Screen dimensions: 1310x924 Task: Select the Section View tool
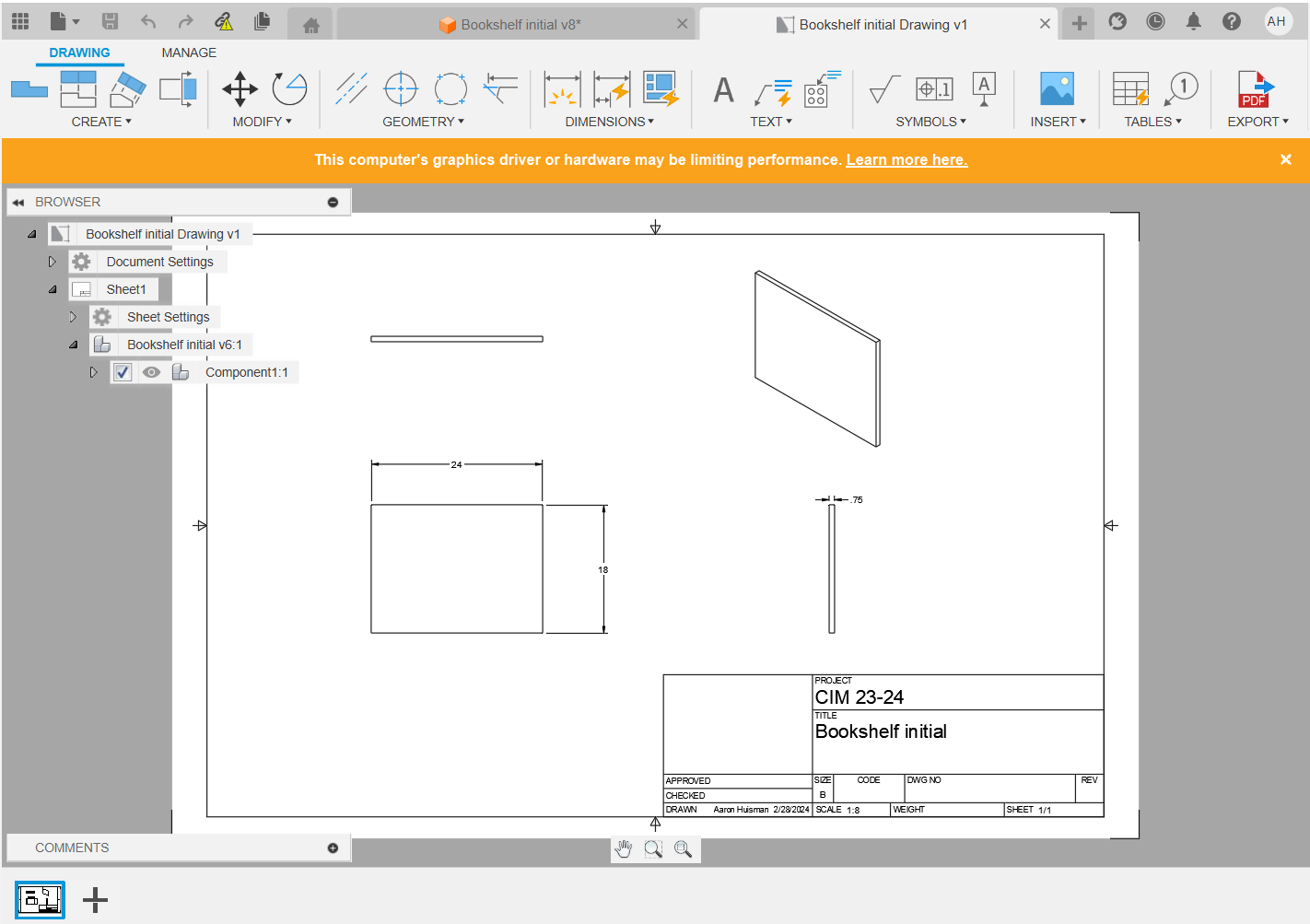click(128, 89)
